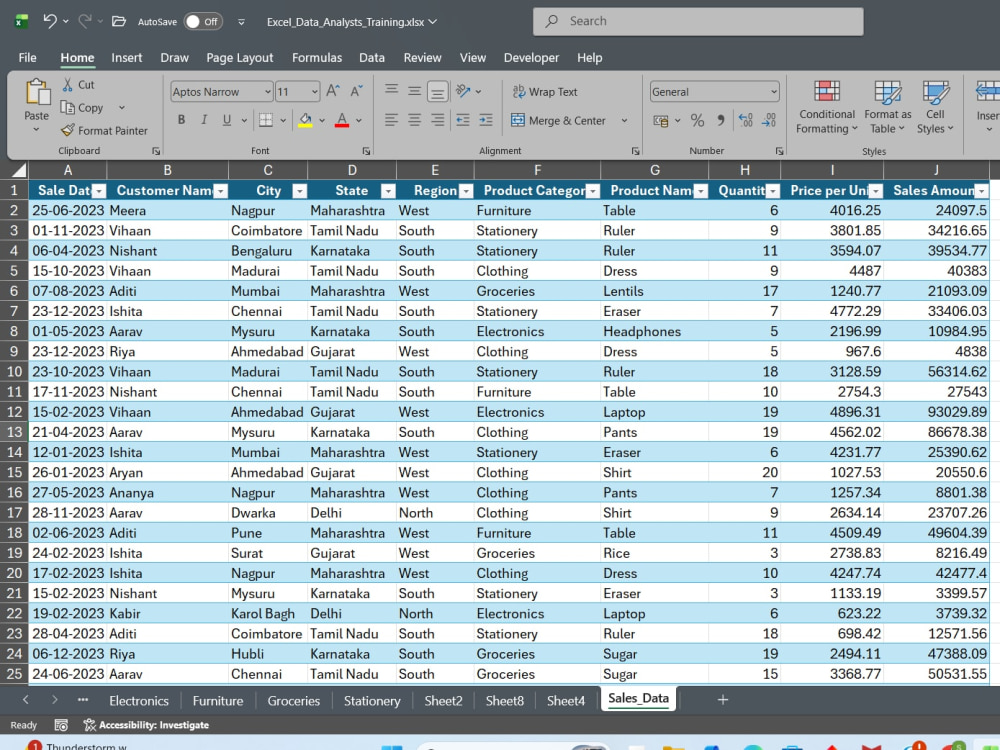Screen dimensions: 1000x750
Task: Click the Borders icon
Action: [266, 120]
